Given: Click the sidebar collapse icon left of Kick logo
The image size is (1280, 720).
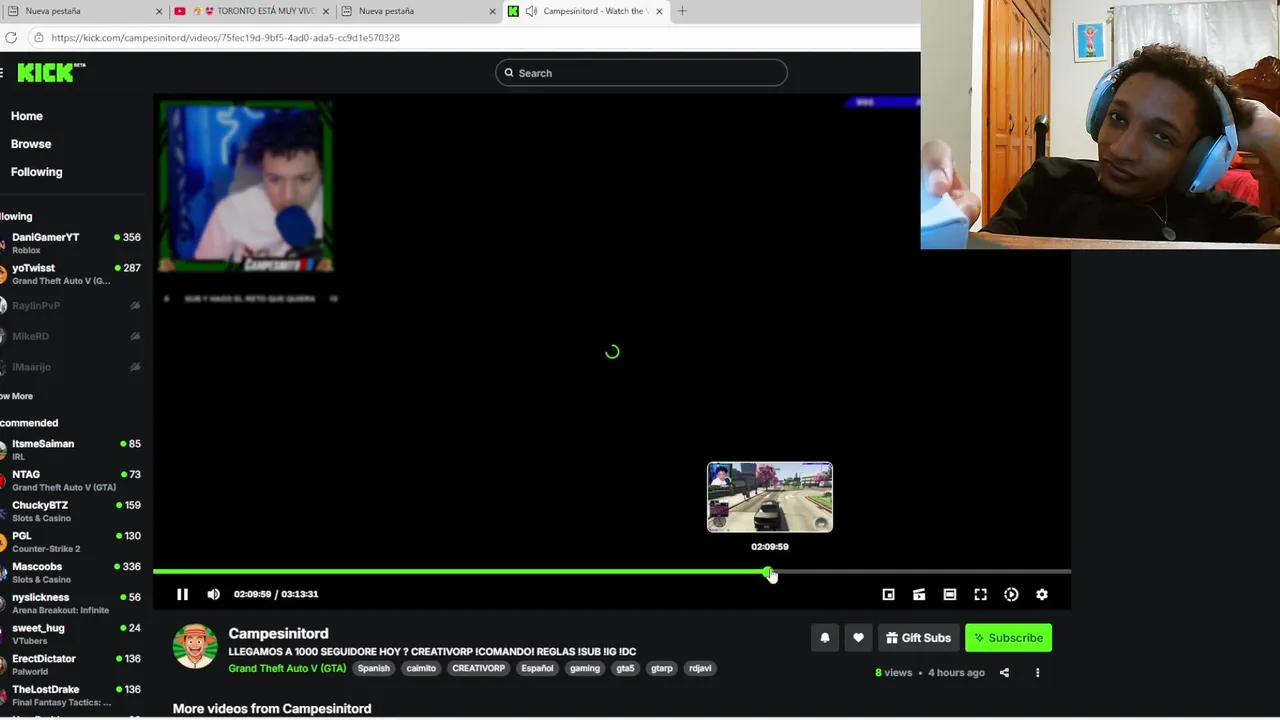Looking at the screenshot, I should pos(2,72).
